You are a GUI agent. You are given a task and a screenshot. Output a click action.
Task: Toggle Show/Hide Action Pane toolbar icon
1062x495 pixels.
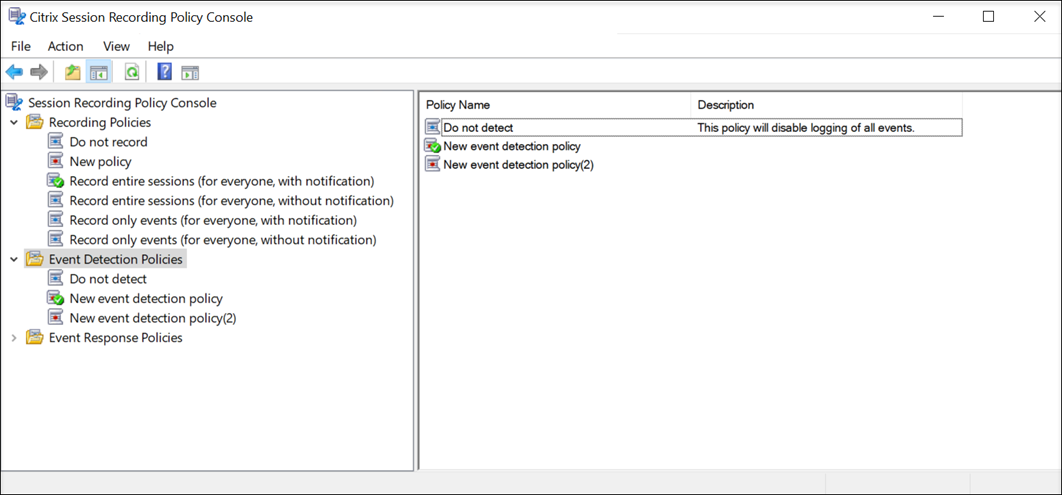(190, 72)
